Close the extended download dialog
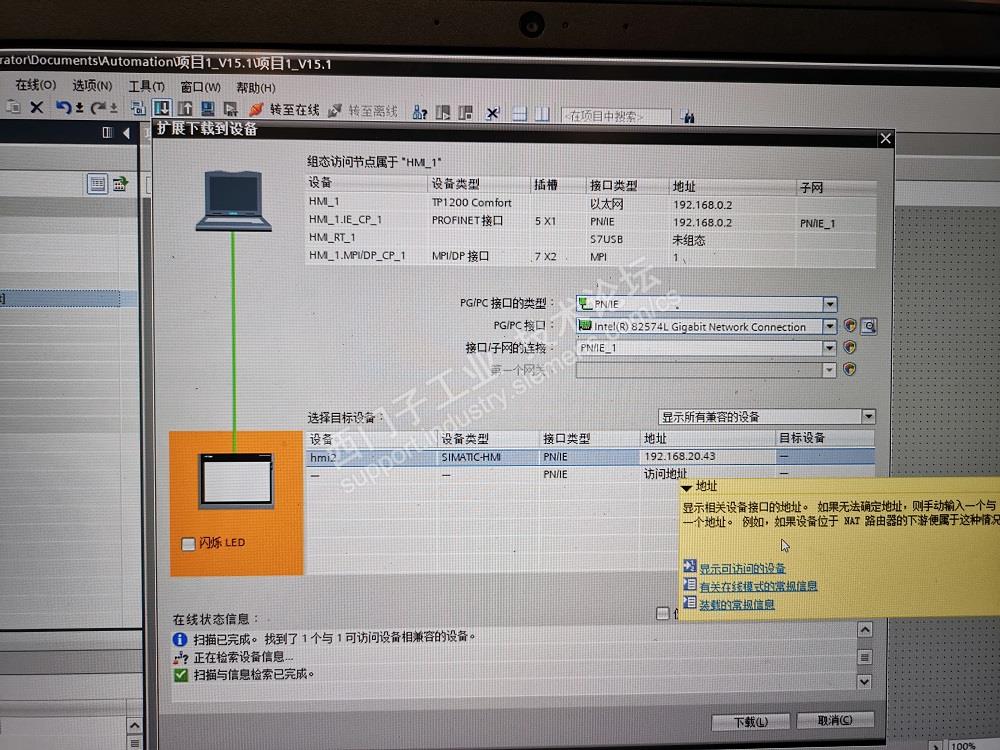Viewport: 1000px width, 750px height. [885, 138]
